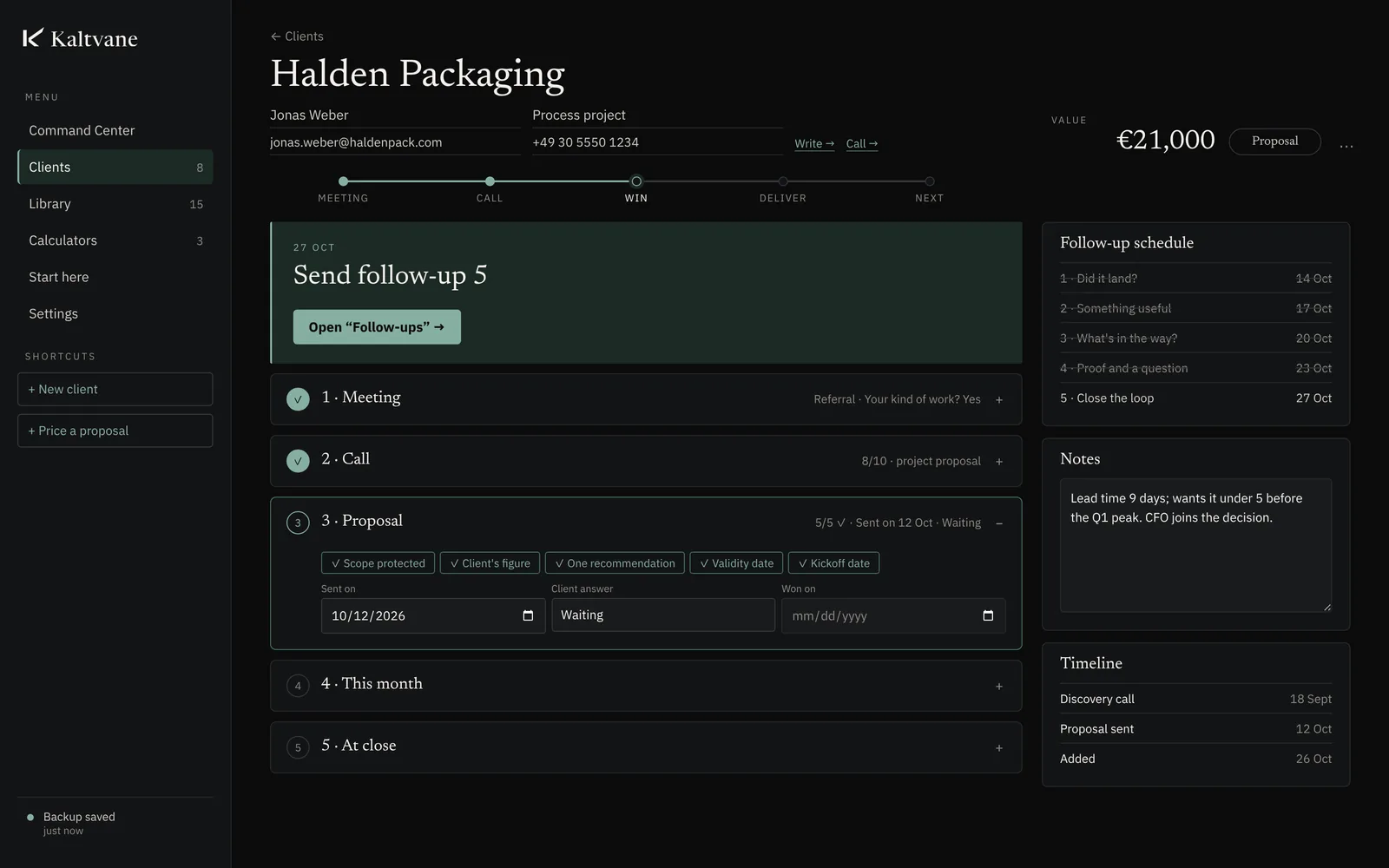Toggle the One recommendation check chip
The width and height of the screenshot is (1389, 868).
pyautogui.click(x=615, y=562)
